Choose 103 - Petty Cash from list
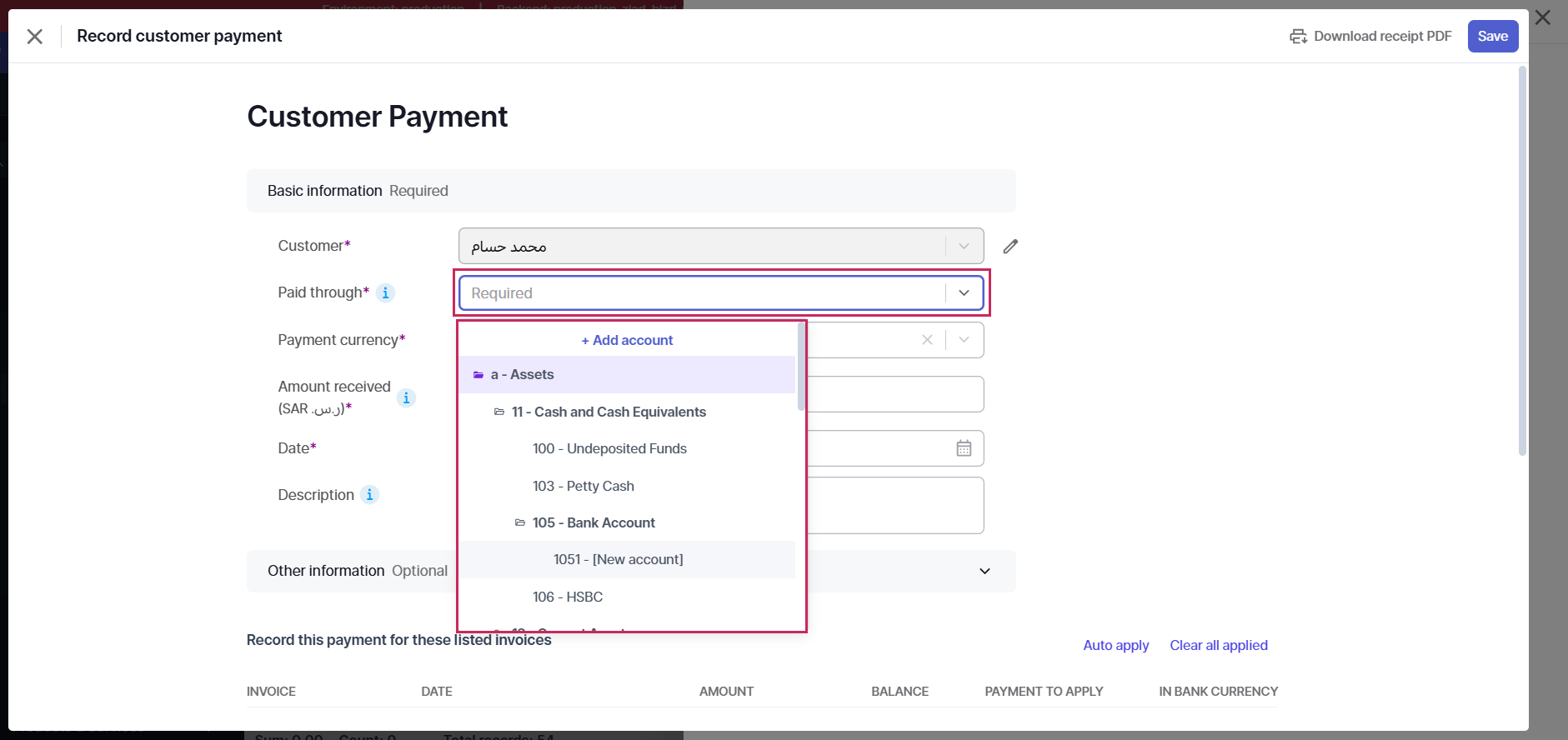This screenshot has width=1568, height=740. click(x=583, y=487)
